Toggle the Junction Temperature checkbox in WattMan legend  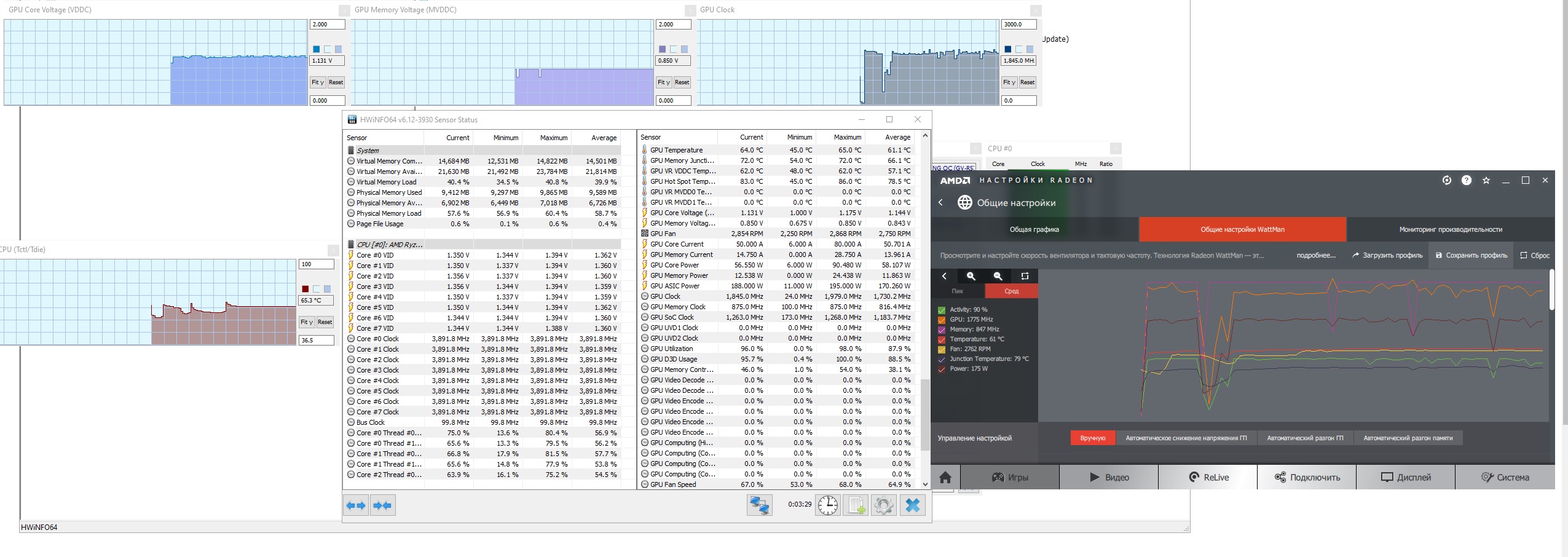[x=942, y=359]
